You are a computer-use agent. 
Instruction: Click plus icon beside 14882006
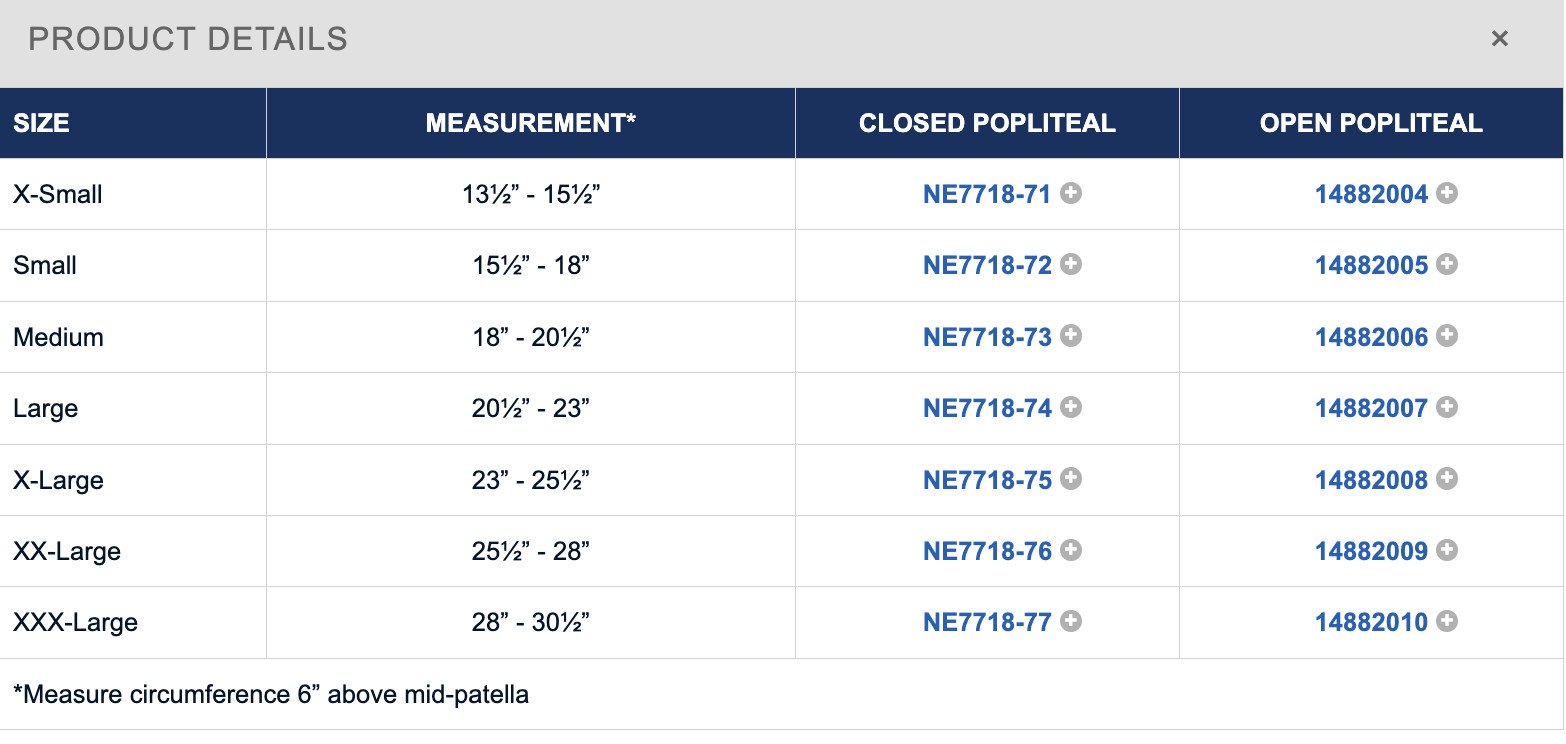1447,336
